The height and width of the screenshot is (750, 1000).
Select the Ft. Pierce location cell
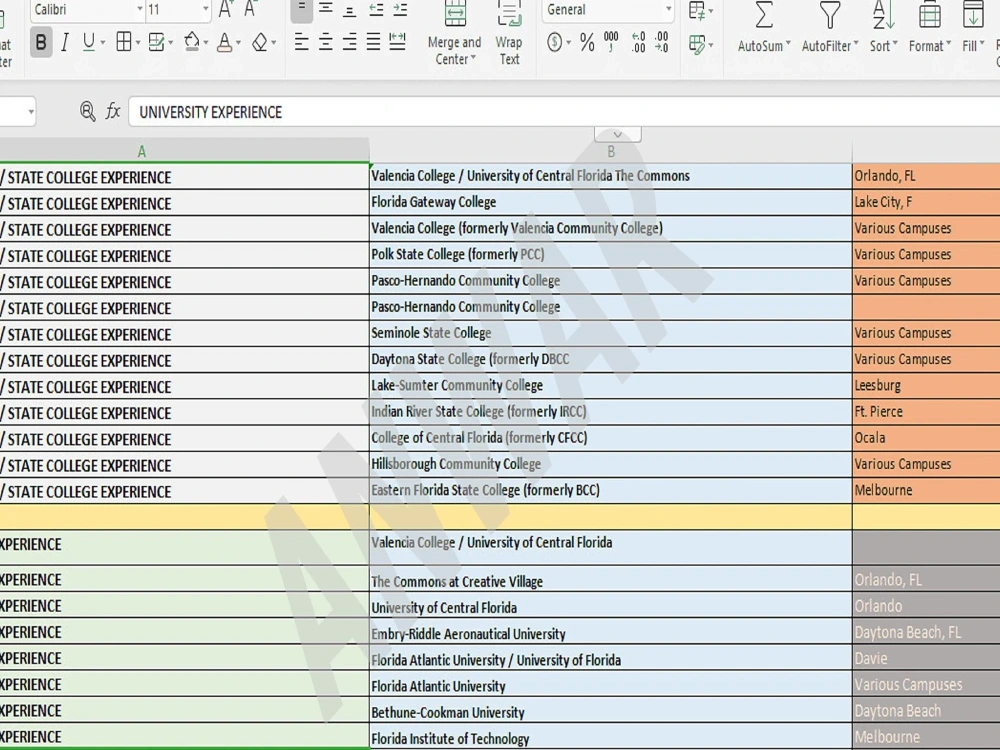926,411
